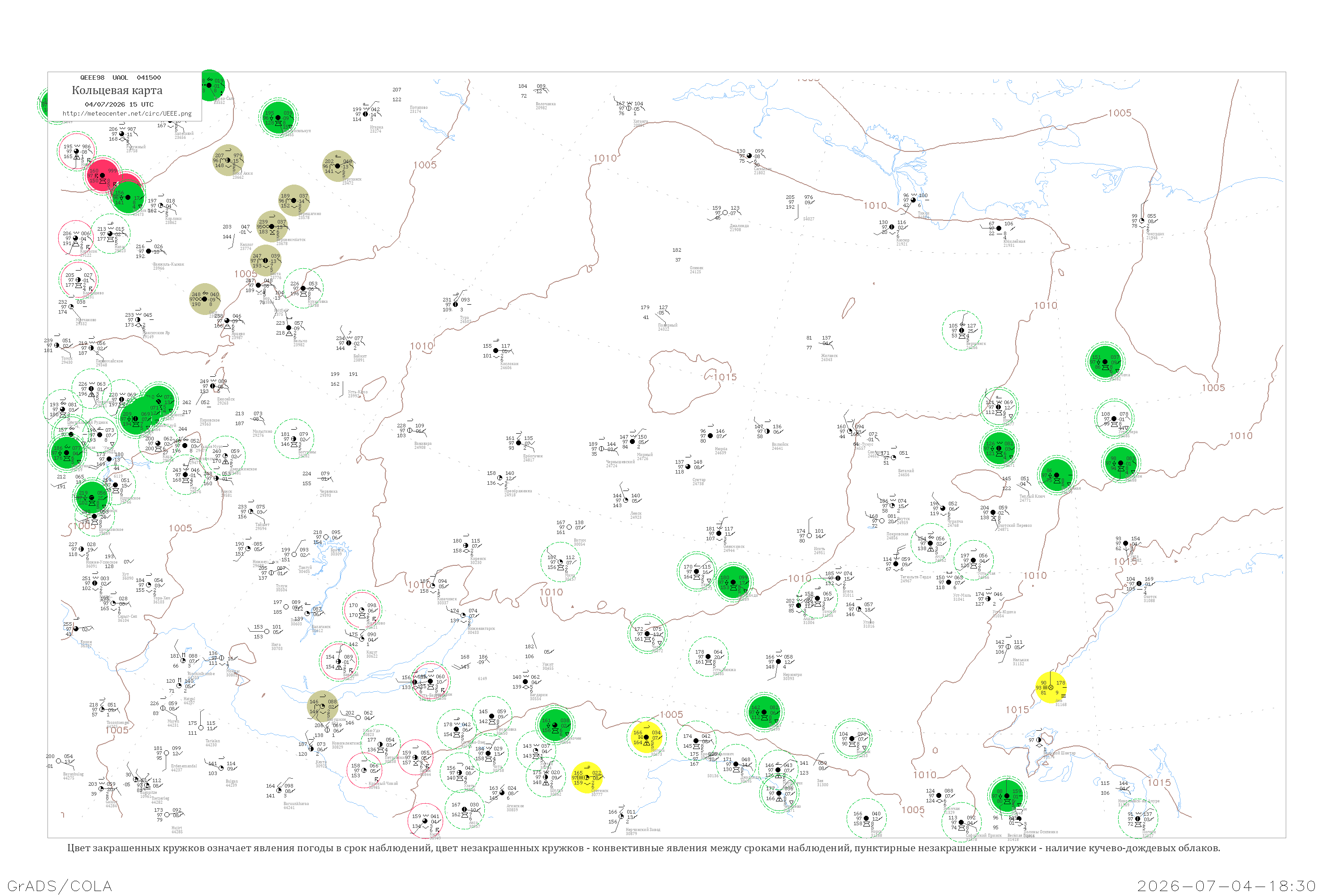Select the "Ванжиль-Кынак" station name label
The height and width of the screenshot is (896, 1344).
(168, 265)
